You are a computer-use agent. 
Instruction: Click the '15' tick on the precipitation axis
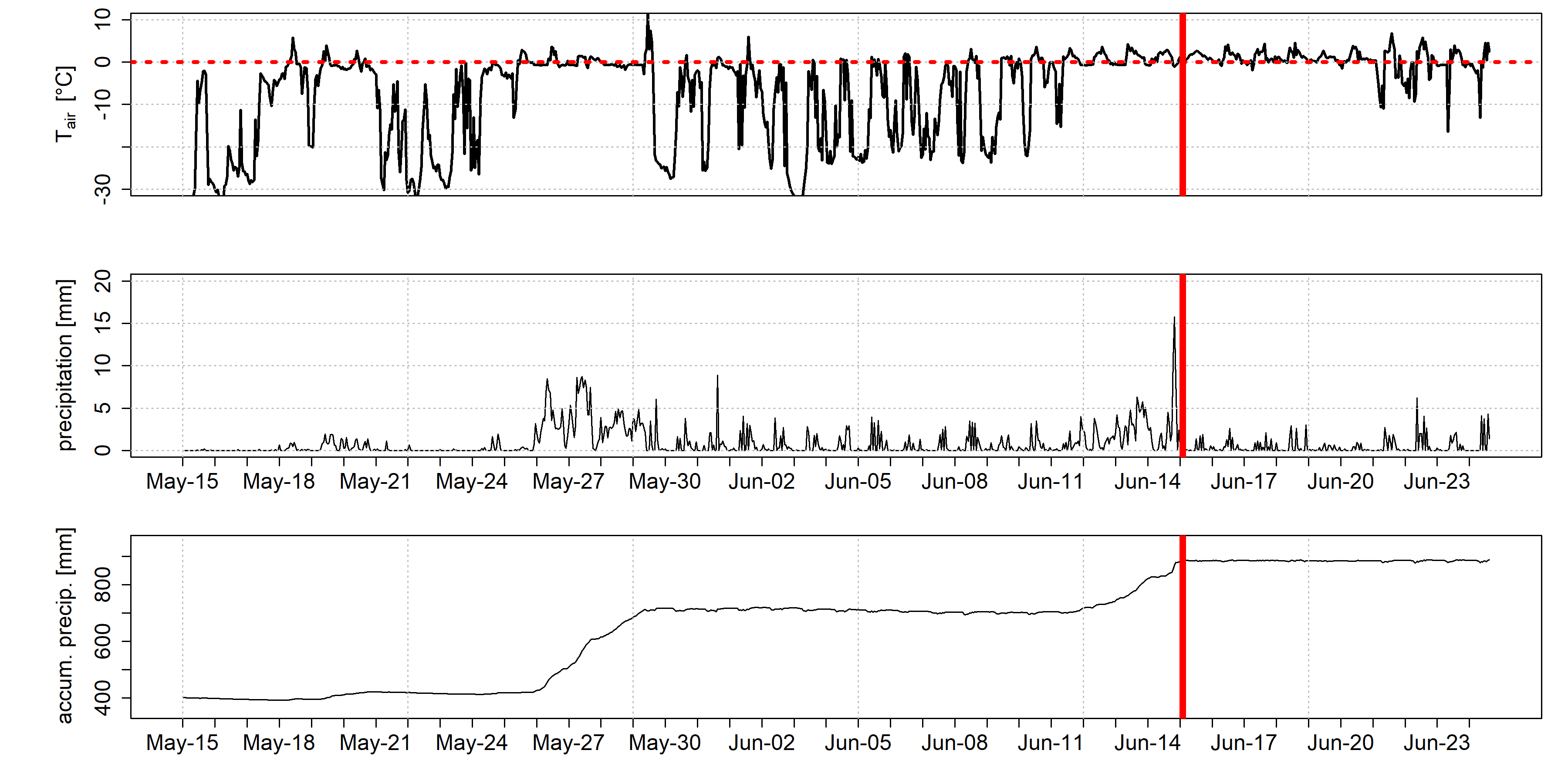coord(102,323)
